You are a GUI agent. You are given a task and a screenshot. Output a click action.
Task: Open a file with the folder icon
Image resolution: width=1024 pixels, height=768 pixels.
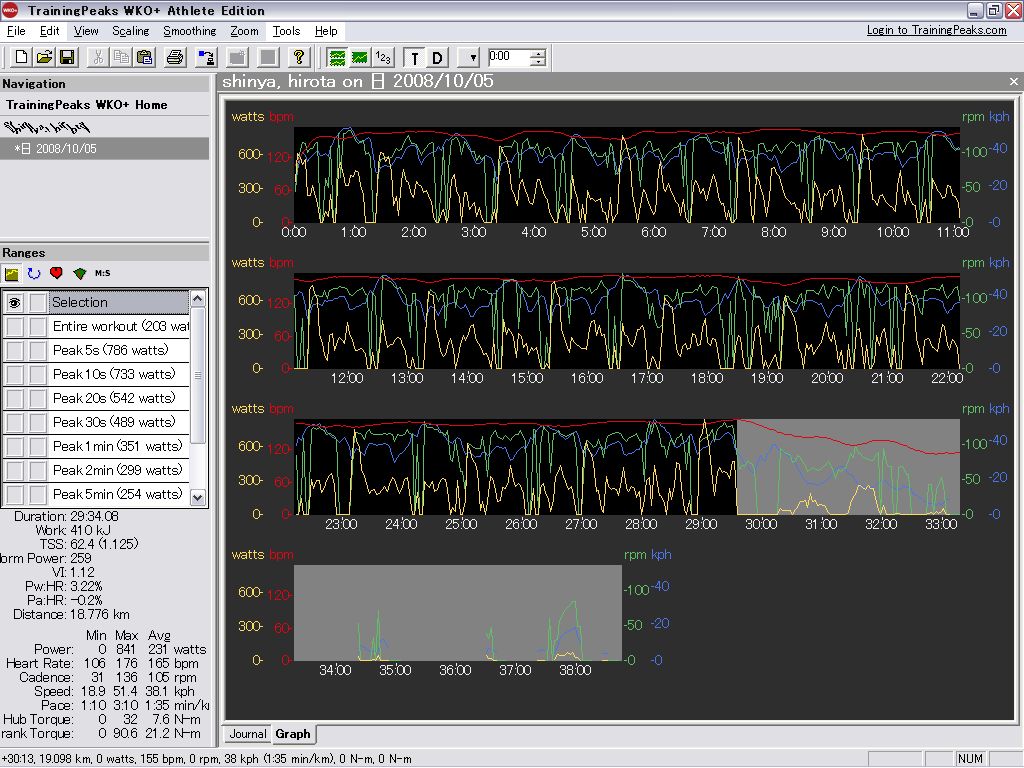(44, 57)
